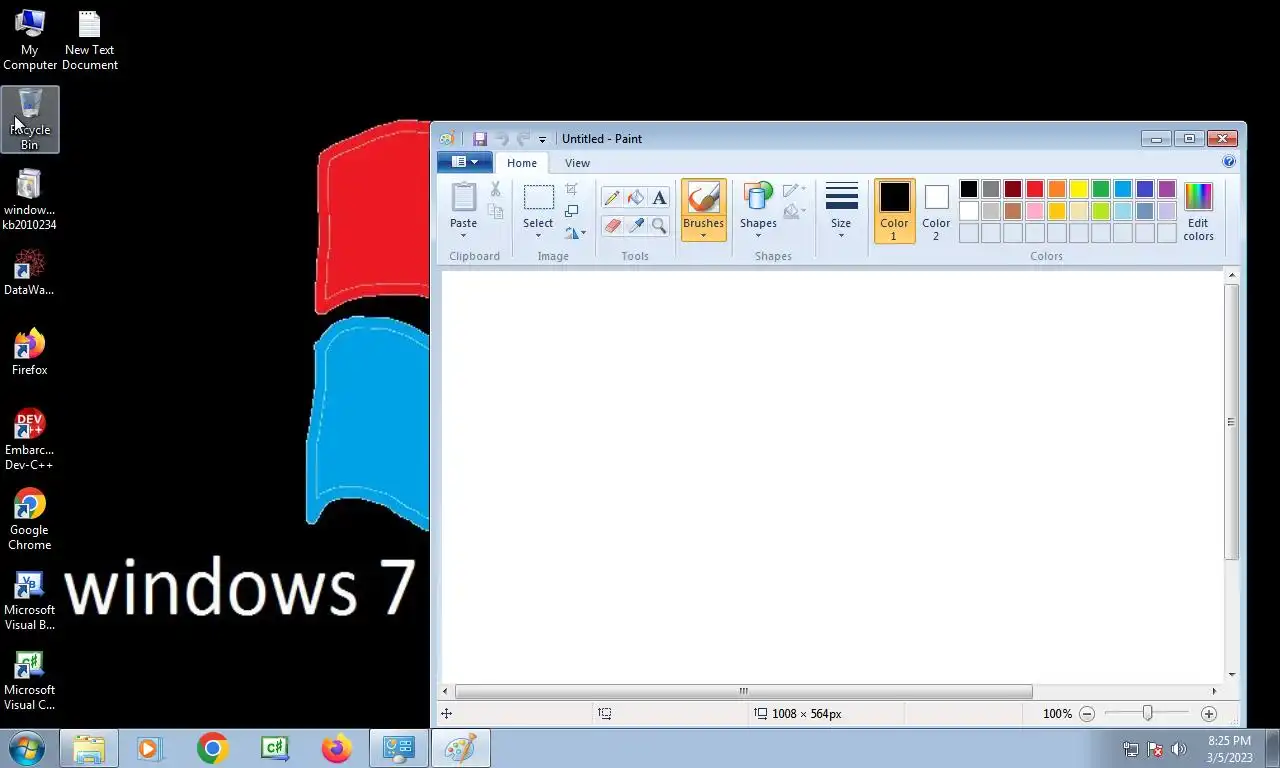This screenshot has width=1280, height=768.
Task: Select the Pencil tool
Action: pos(611,198)
